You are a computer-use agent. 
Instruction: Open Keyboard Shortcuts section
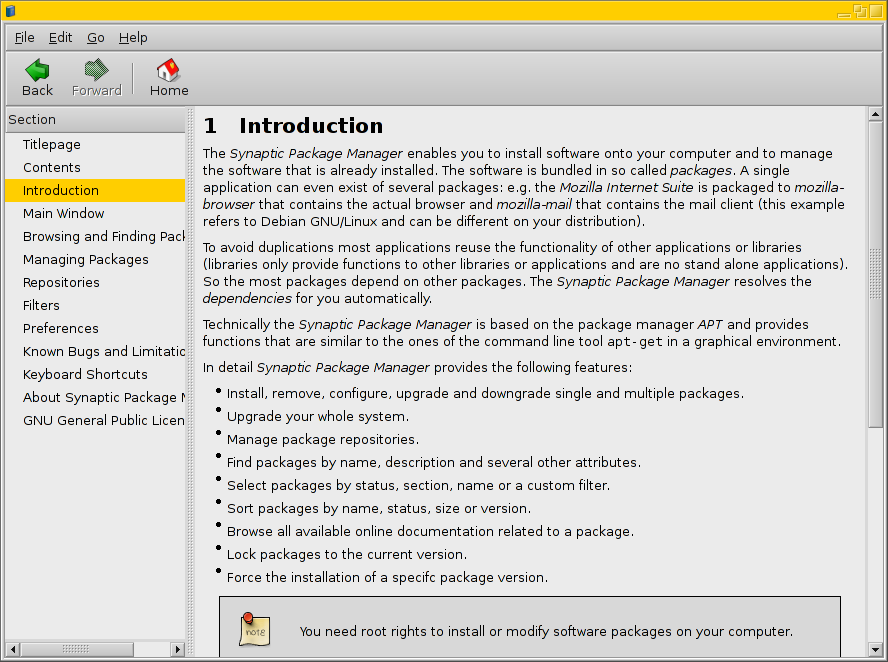pyautogui.click(x=85, y=374)
